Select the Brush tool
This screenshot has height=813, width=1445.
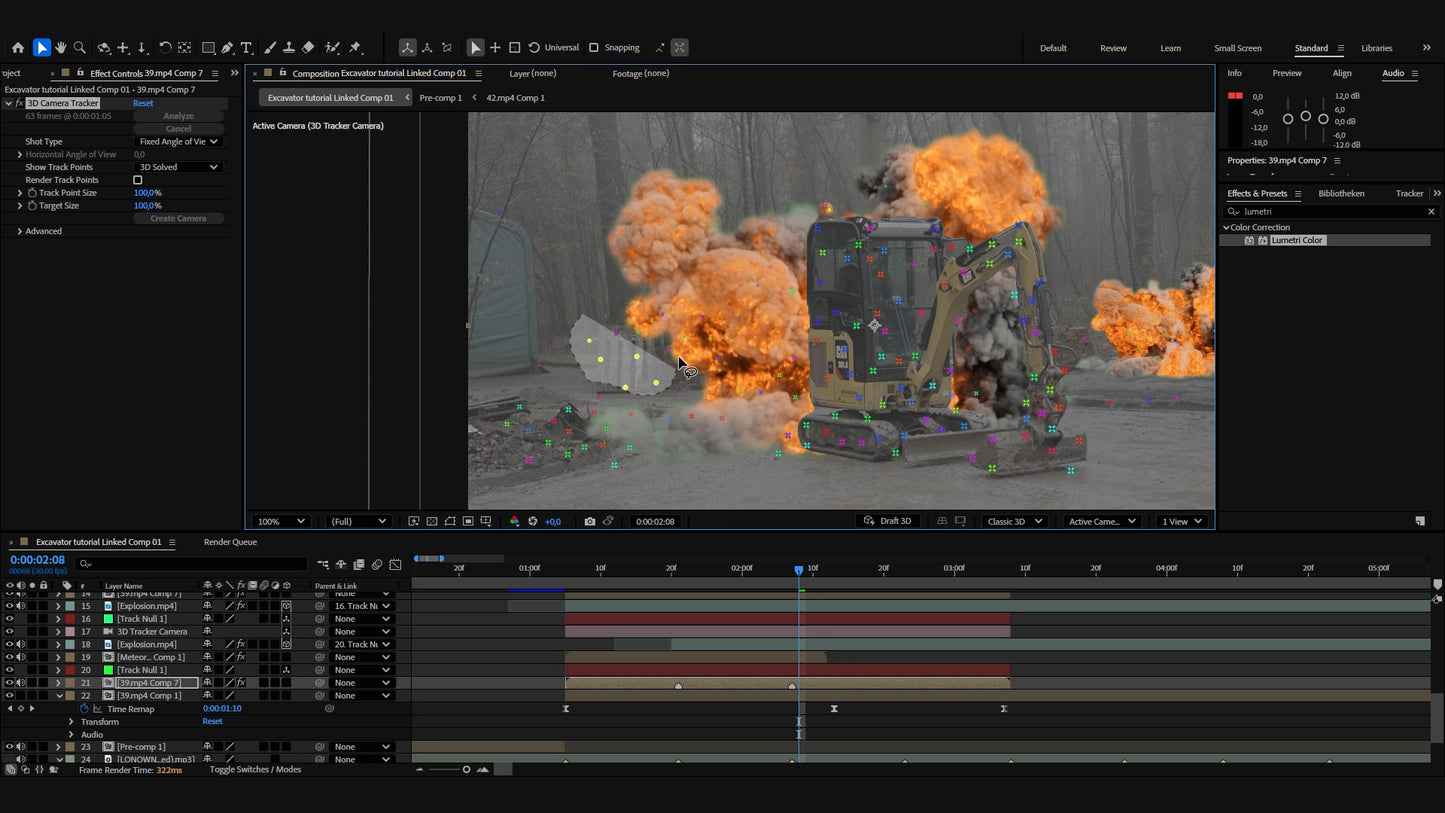tap(270, 48)
